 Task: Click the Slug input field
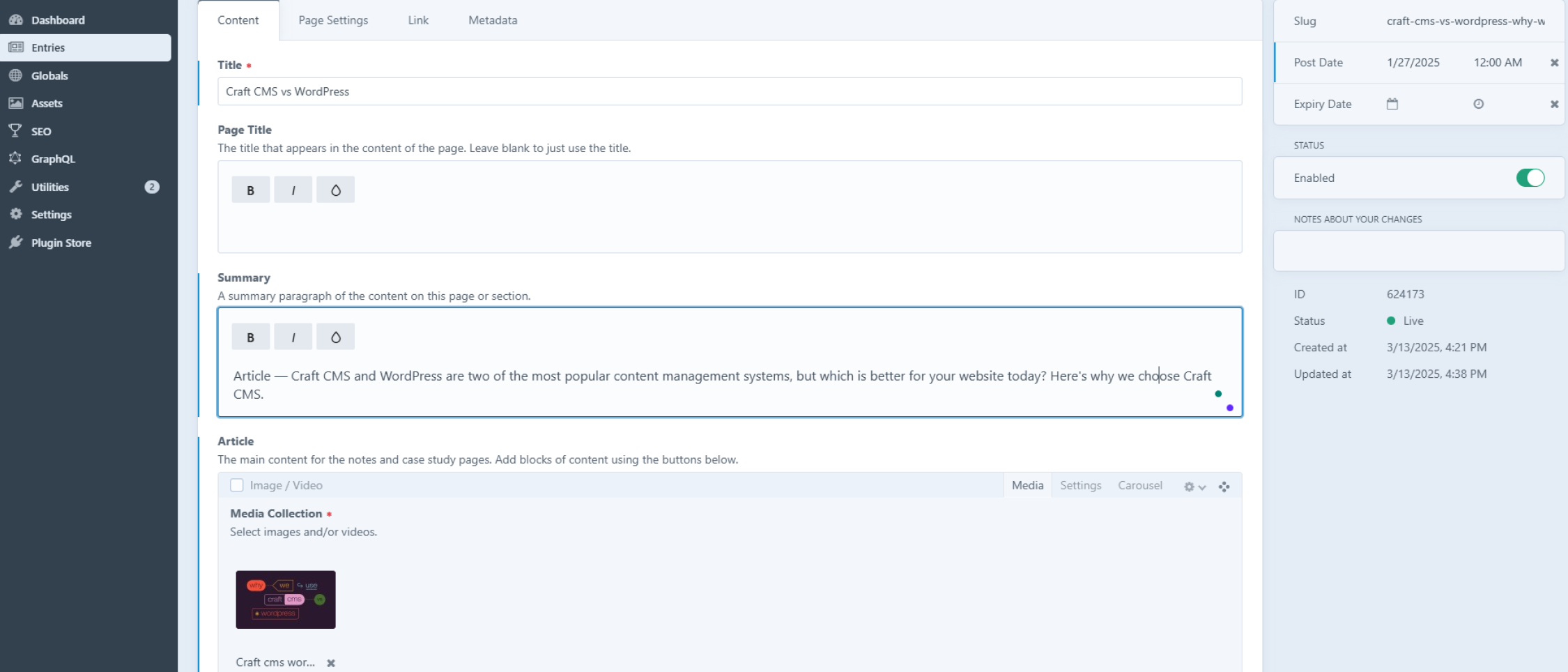1466,21
